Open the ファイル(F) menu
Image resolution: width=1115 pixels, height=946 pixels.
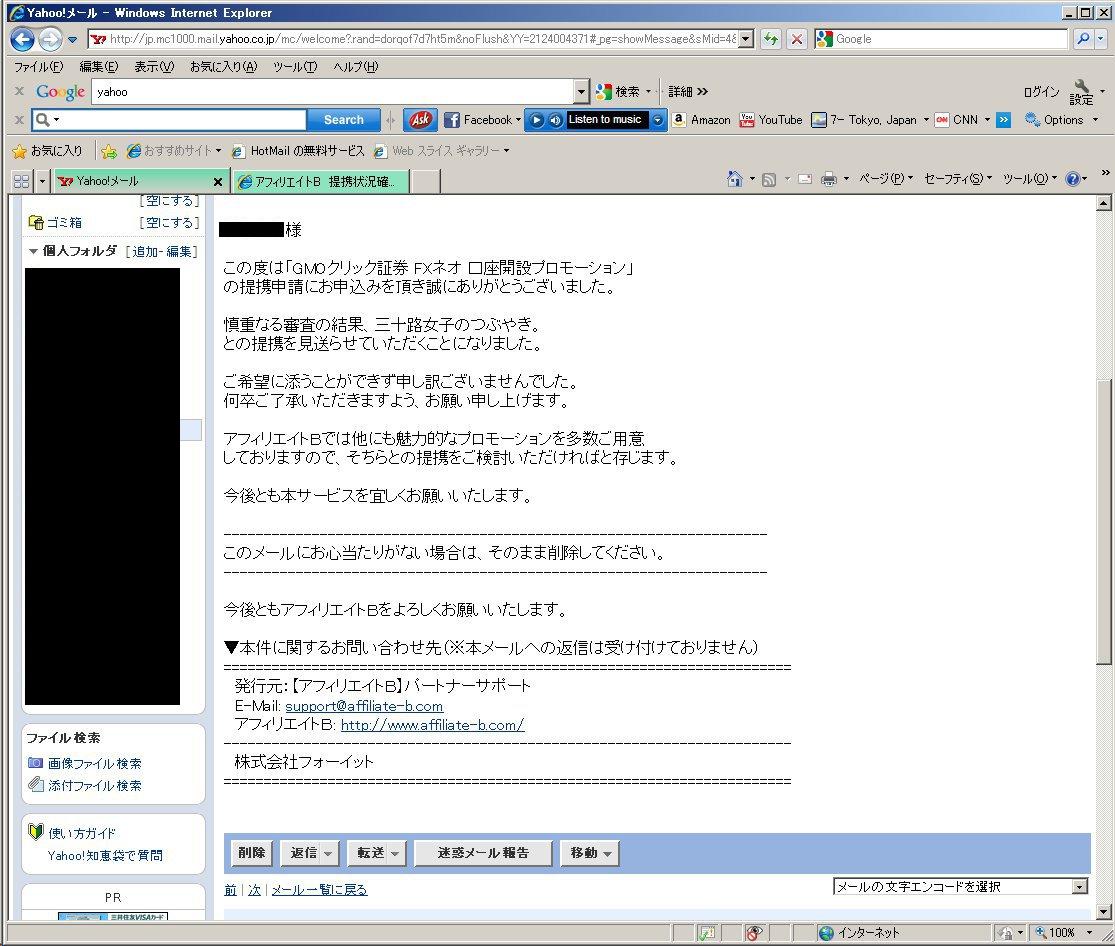point(38,67)
